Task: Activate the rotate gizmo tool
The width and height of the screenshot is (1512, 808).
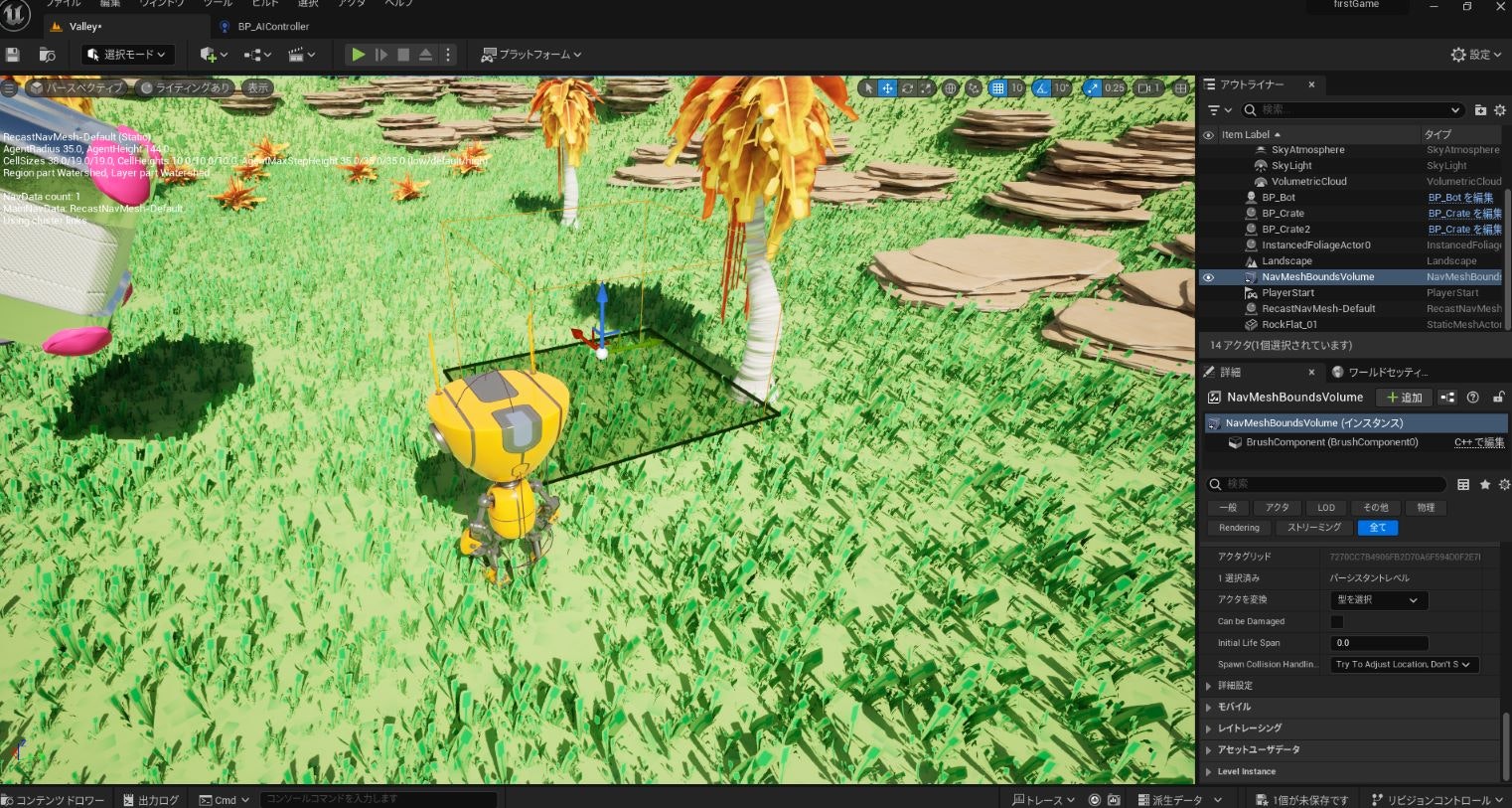Action: [907, 87]
